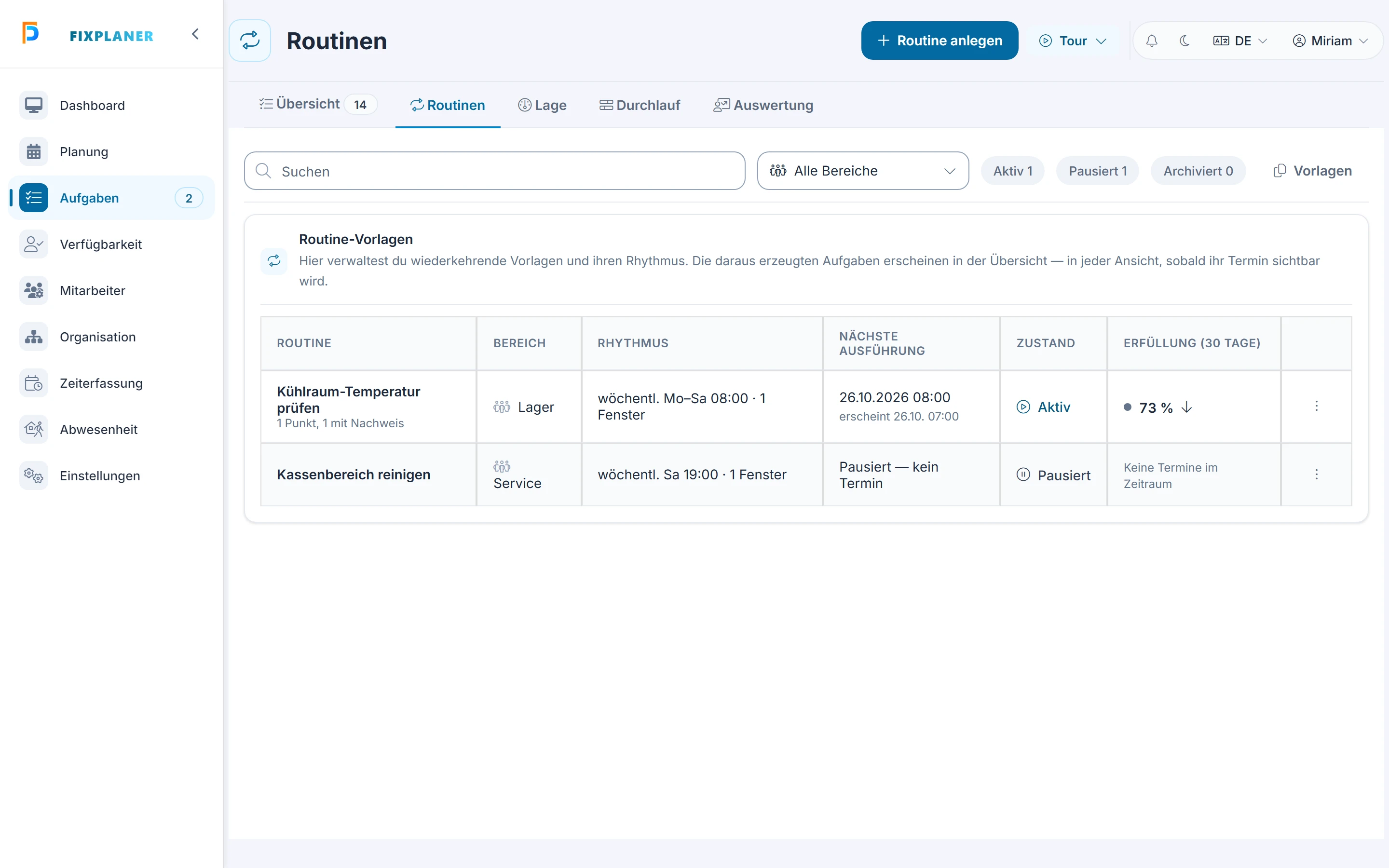Click the Organisation hierarchy icon

click(x=34, y=337)
